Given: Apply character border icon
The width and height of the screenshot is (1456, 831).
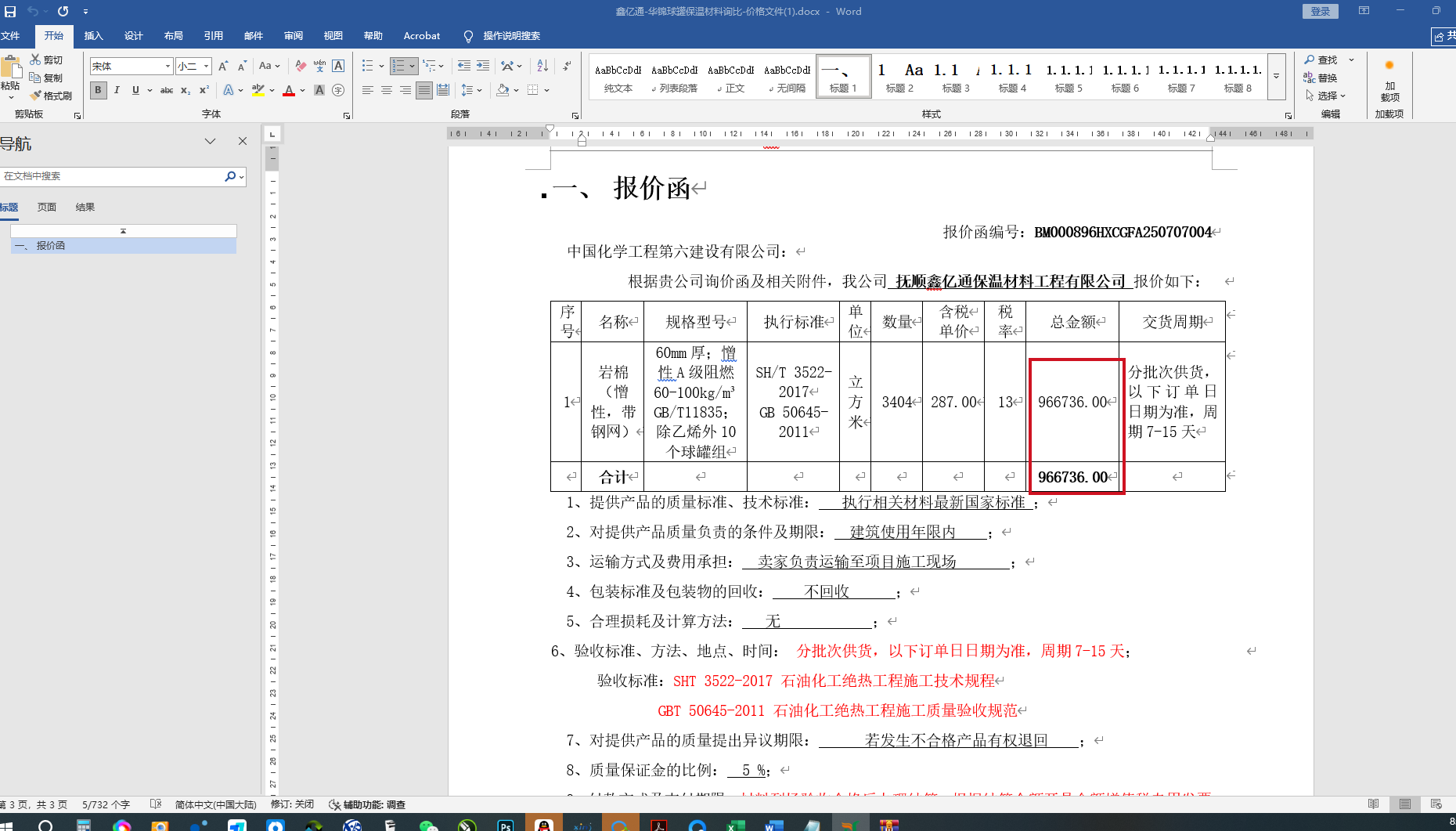Looking at the screenshot, I should [338, 66].
